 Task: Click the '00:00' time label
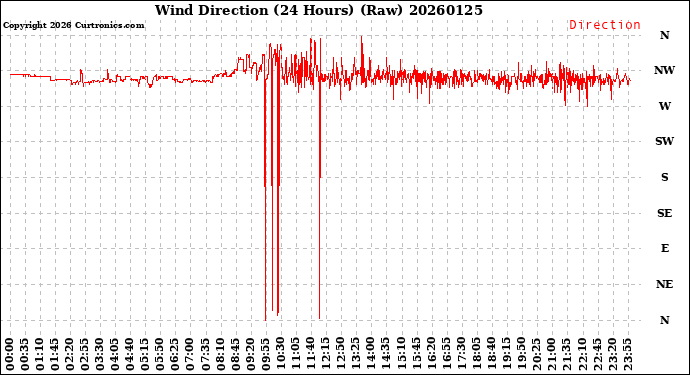click(10, 354)
